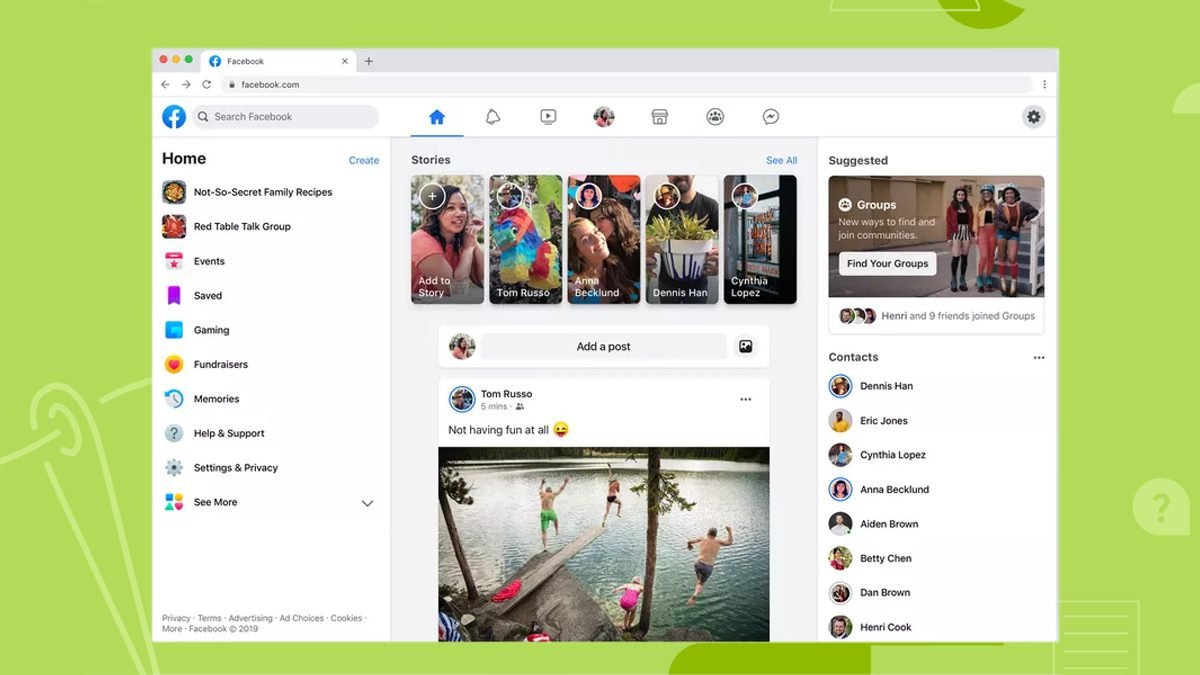The image size is (1200, 675).
Task: Expand See More in the left sidebar
Action: tap(367, 503)
